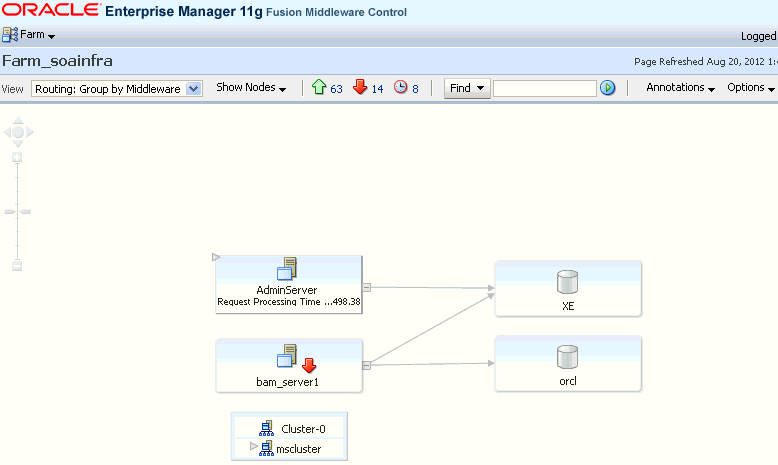Click the zoom out minus button
The height and width of the screenshot is (465, 778).
point(17,266)
